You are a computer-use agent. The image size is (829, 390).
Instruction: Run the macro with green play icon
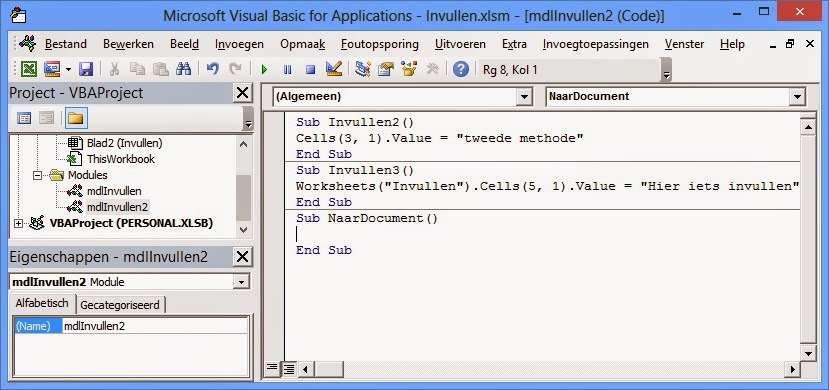pyautogui.click(x=264, y=69)
